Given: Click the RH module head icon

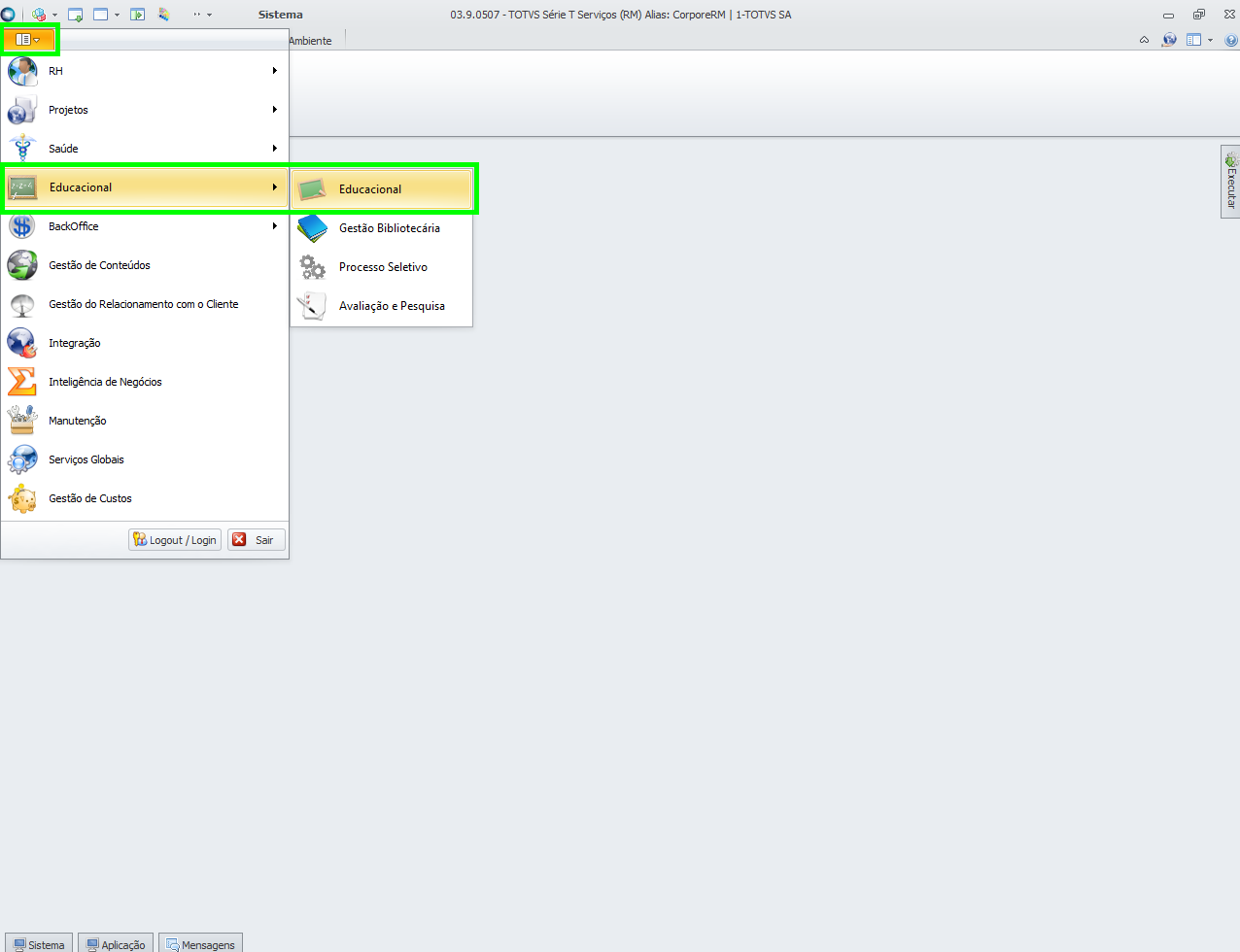Looking at the screenshot, I should [22, 71].
